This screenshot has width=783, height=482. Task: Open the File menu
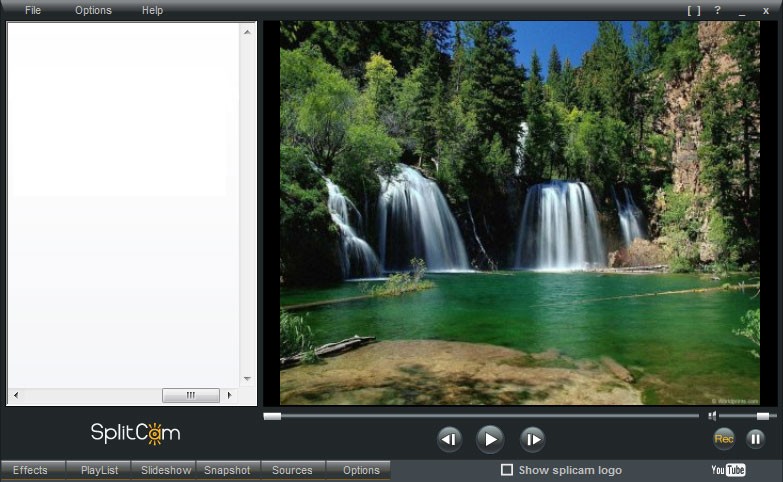[33, 10]
